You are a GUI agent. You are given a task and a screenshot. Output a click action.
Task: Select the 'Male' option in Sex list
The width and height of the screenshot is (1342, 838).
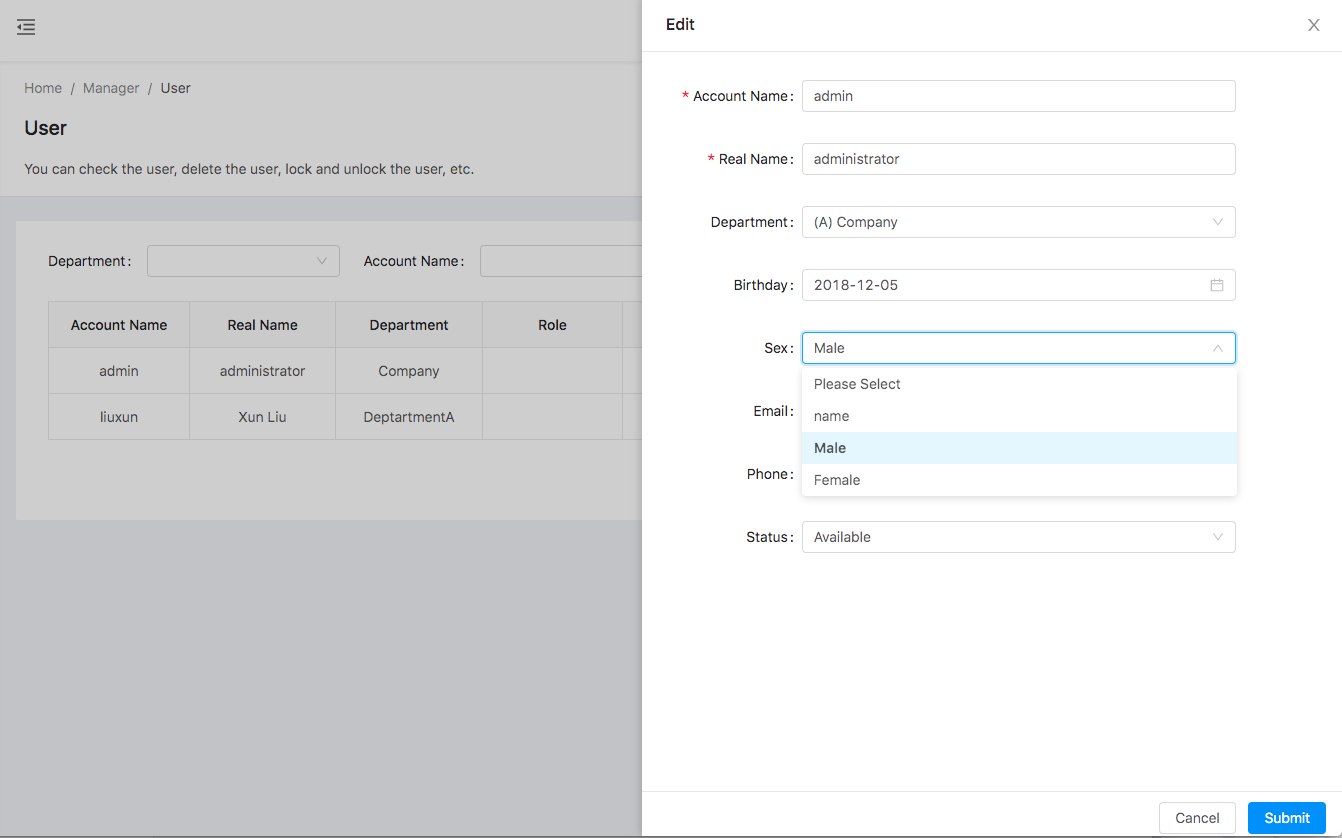pos(1019,448)
